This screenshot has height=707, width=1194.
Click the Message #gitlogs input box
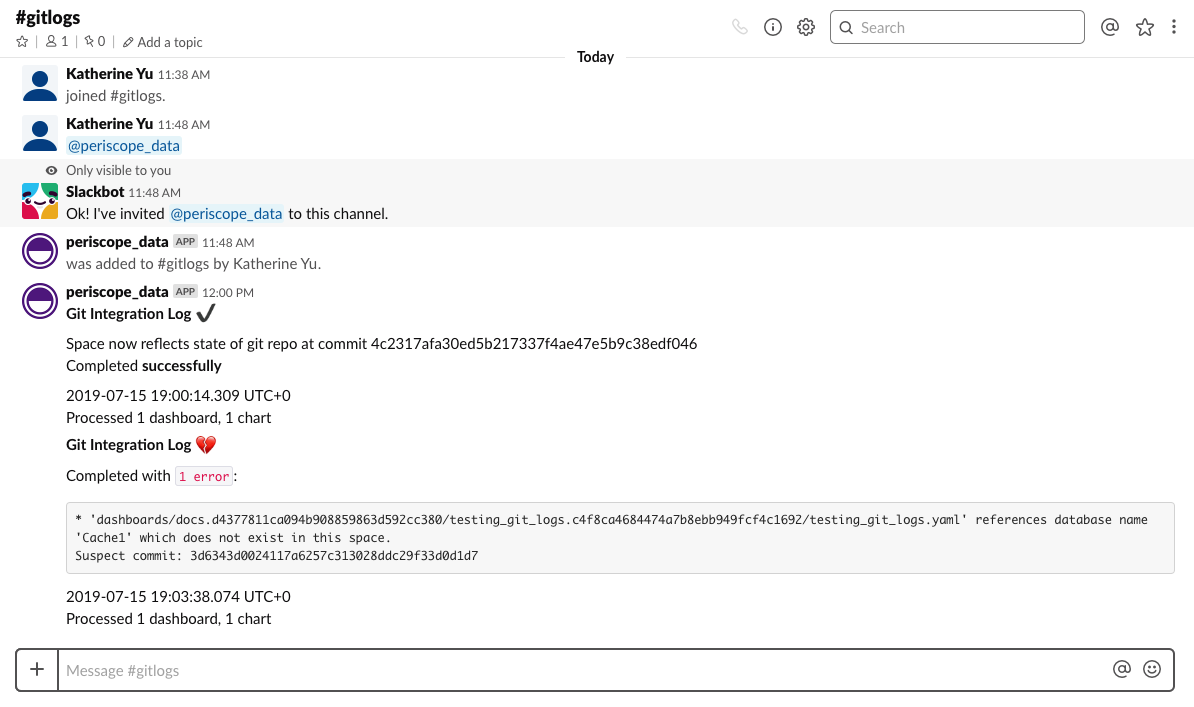click(x=584, y=670)
